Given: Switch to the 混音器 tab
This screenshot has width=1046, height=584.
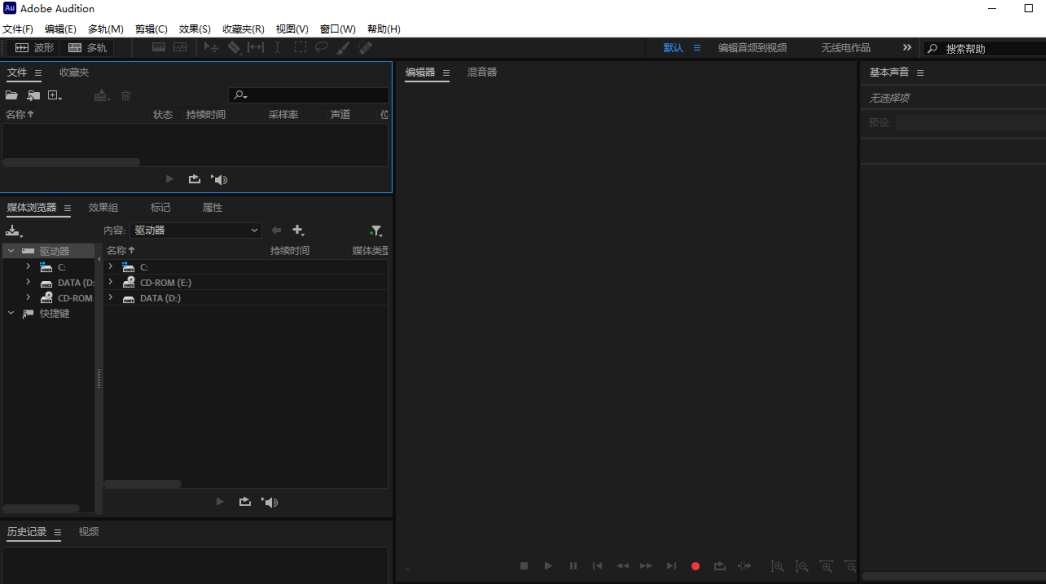Looking at the screenshot, I should point(482,72).
